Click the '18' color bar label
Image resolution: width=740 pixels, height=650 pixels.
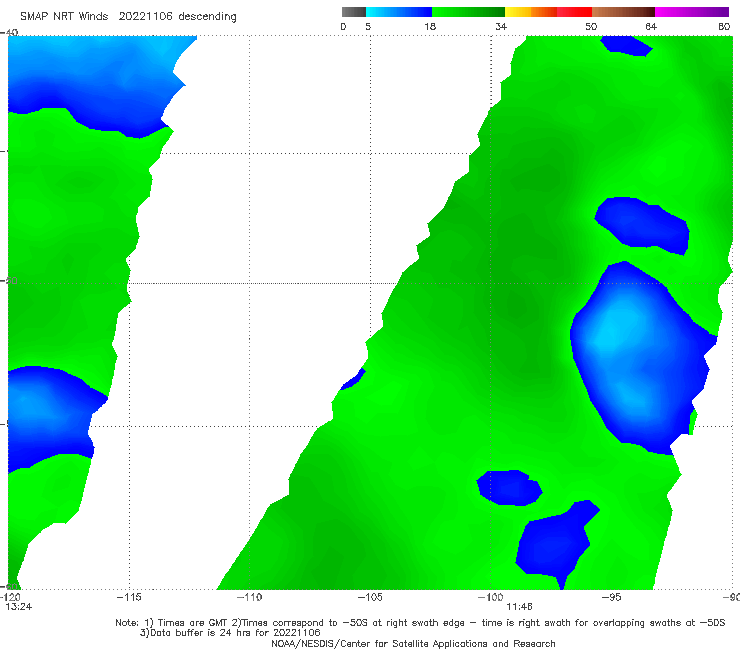430,26
